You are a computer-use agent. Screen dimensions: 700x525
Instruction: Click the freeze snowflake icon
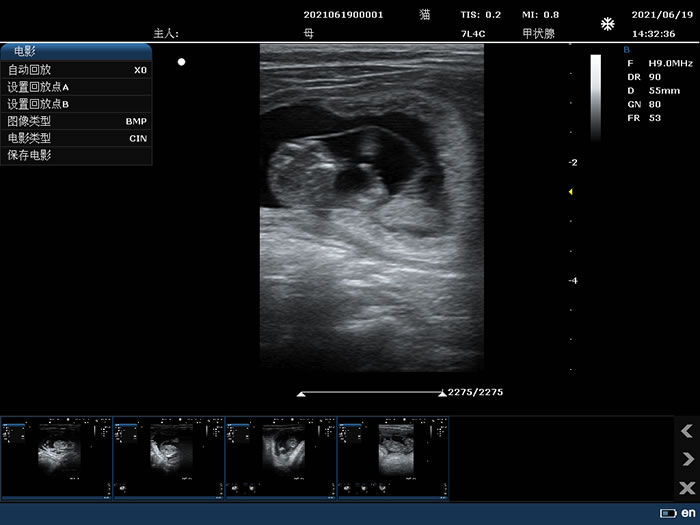607,24
